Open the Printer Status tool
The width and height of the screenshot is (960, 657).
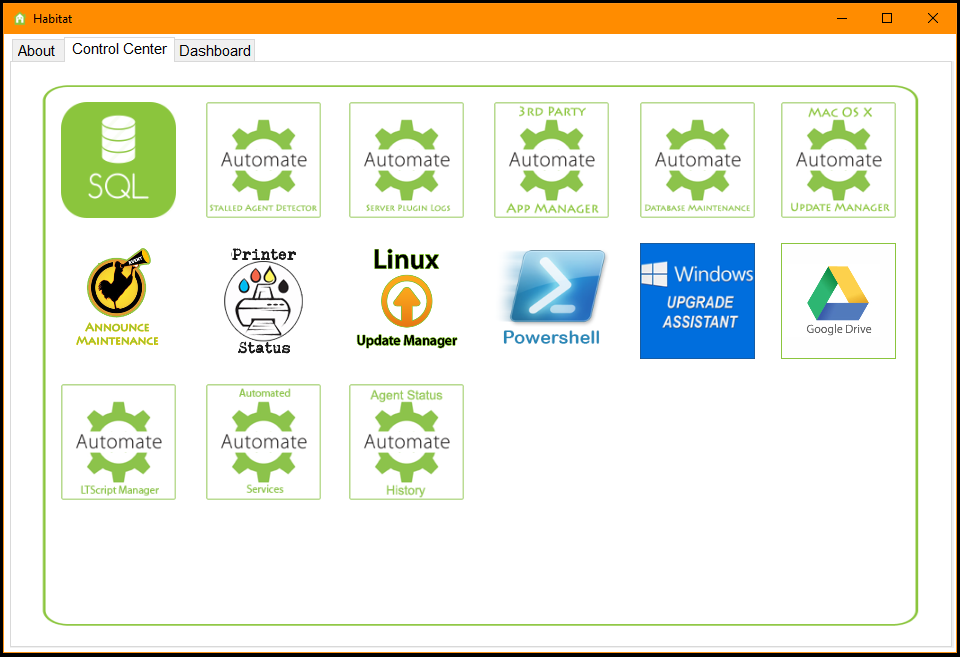tap(263, 301)
